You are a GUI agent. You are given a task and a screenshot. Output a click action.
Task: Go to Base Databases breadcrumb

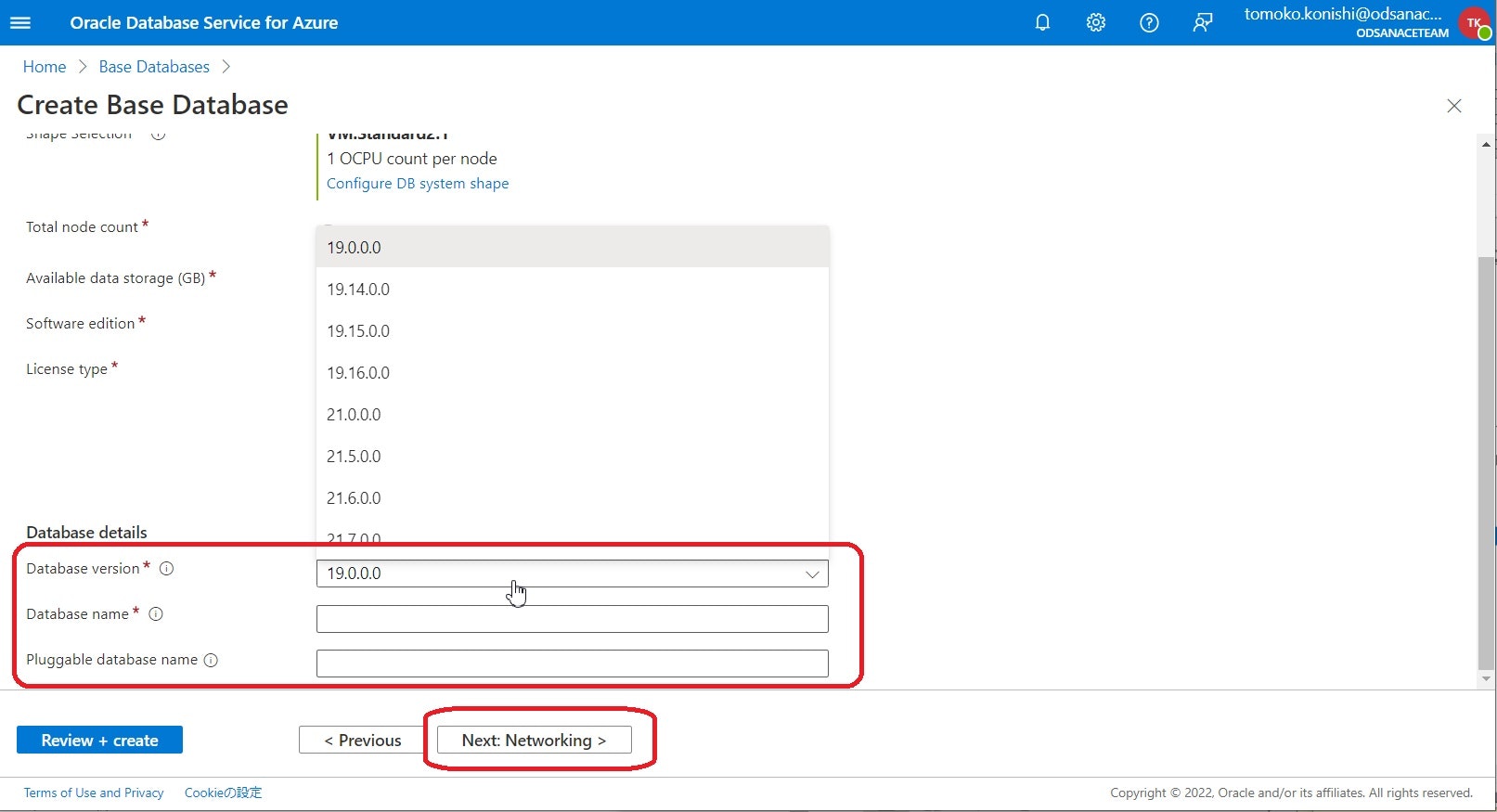point(154,67)
